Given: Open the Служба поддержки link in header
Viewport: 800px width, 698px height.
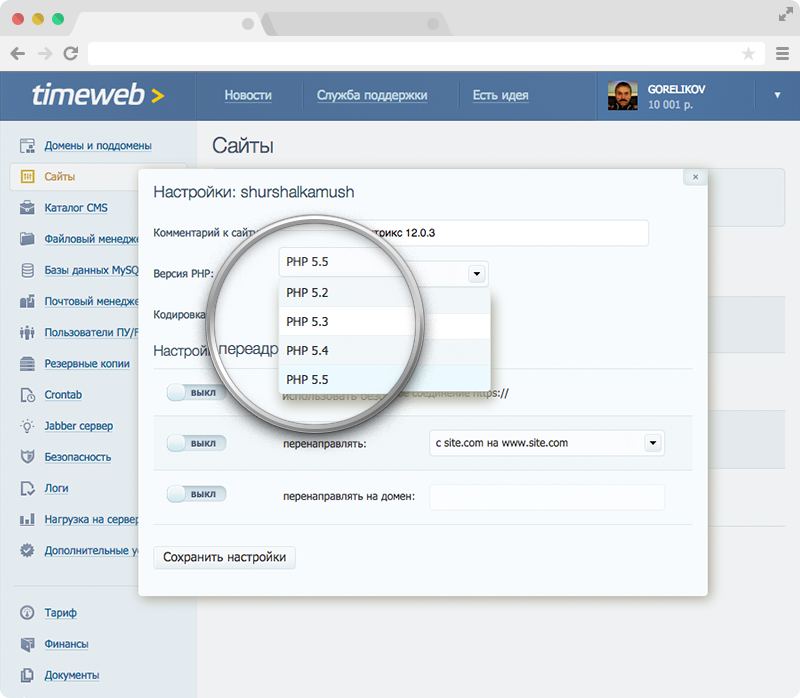Looking at the screenshot, I should [372, 96].
